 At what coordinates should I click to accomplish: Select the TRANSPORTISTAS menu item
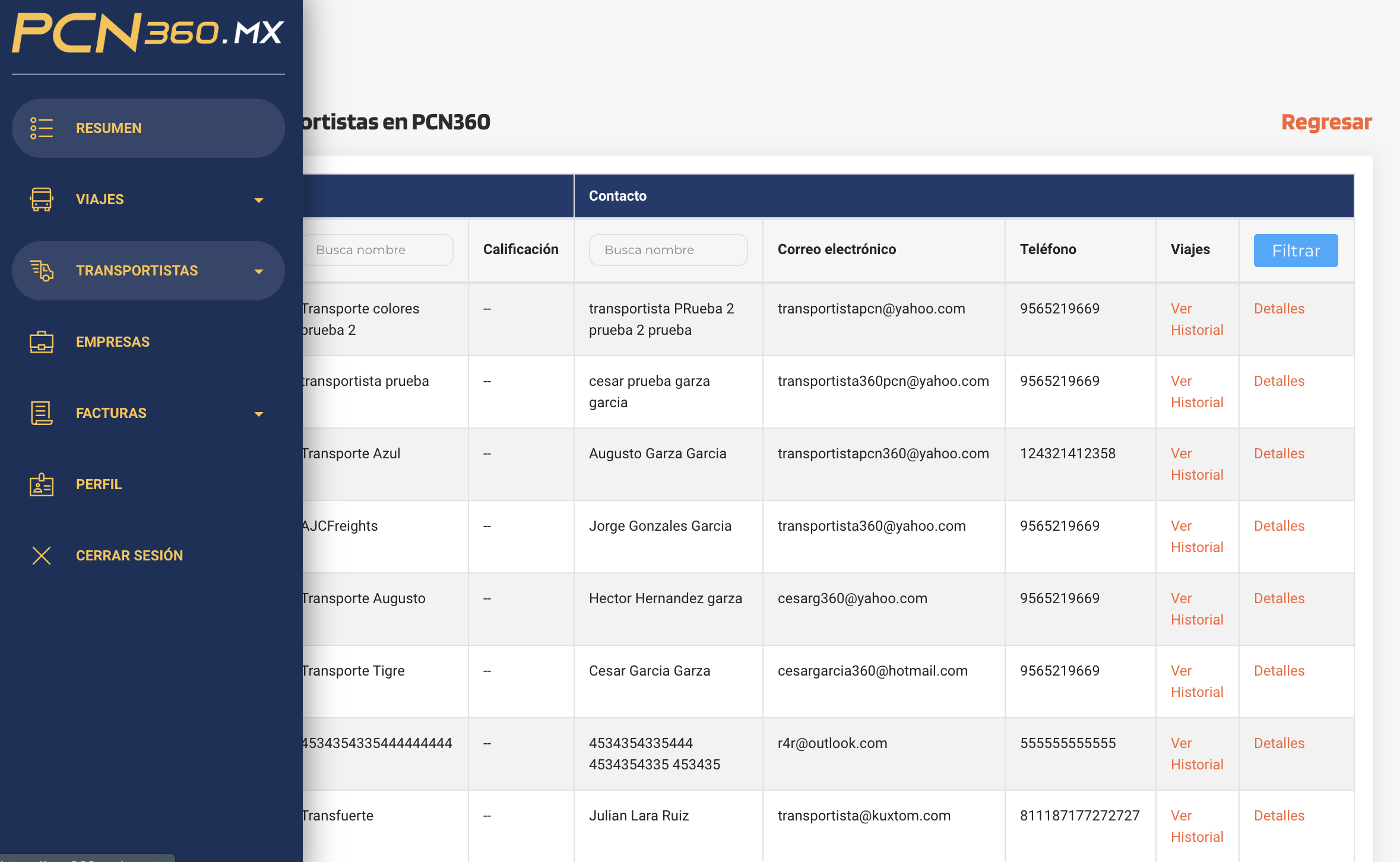tap(148, 271)
